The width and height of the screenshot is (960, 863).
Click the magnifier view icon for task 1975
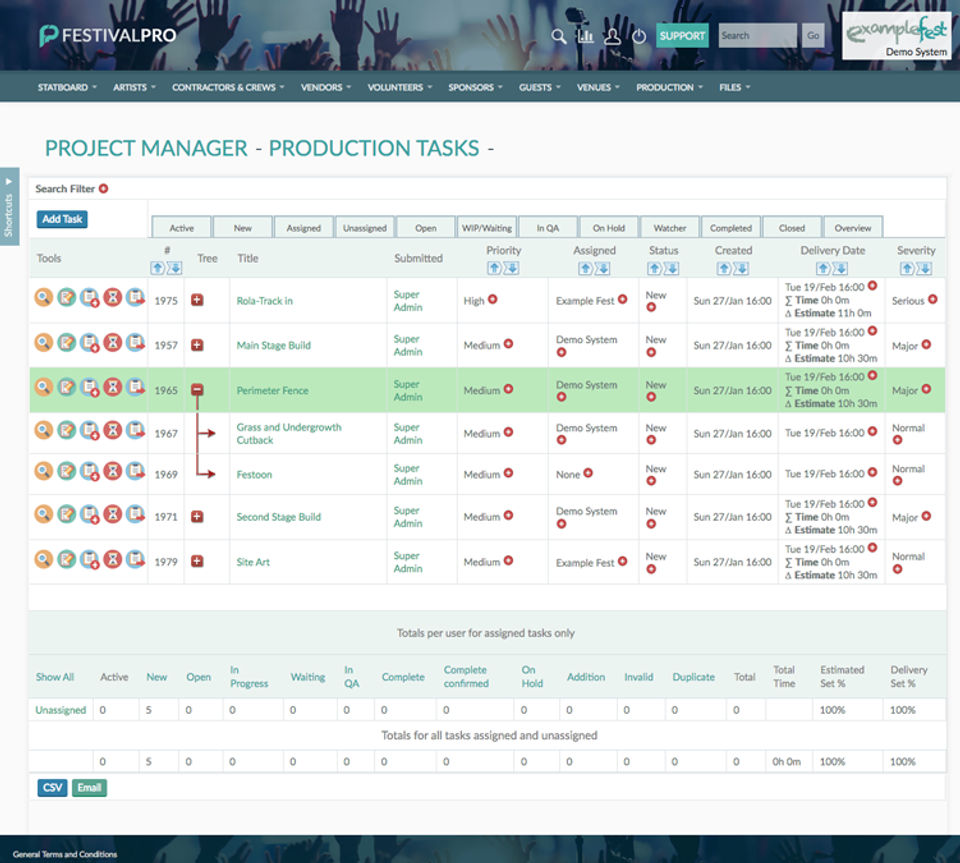(43, 298)
